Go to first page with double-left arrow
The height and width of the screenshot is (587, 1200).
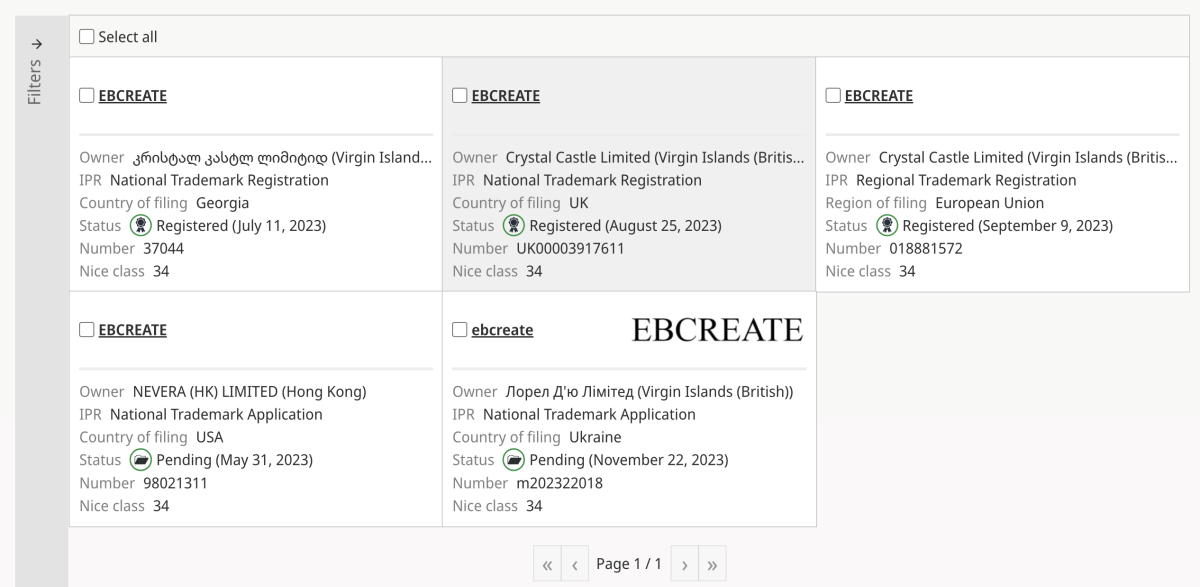tap(547, 565)
